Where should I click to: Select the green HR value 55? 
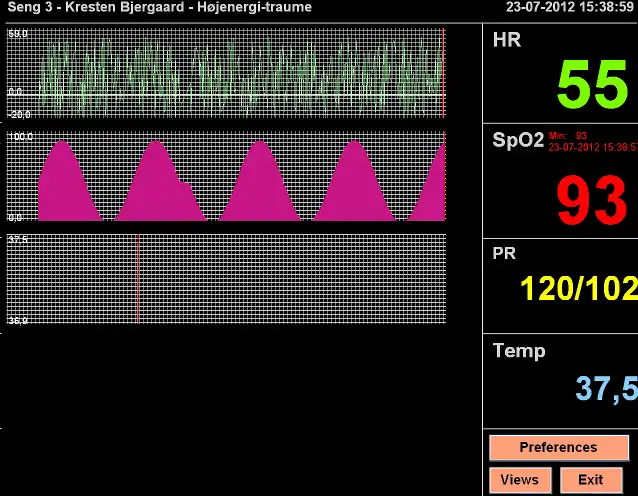pos(592,85)
